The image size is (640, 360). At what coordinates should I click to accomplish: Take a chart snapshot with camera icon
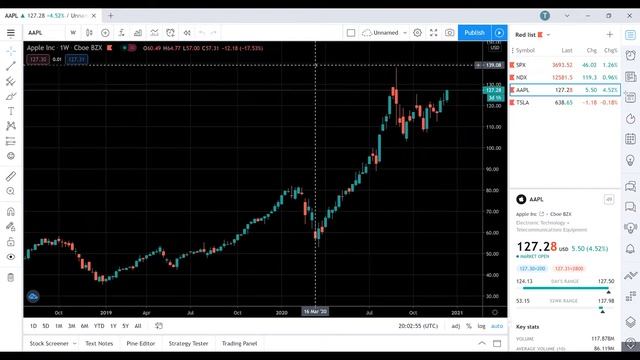(x=449, y=33)
